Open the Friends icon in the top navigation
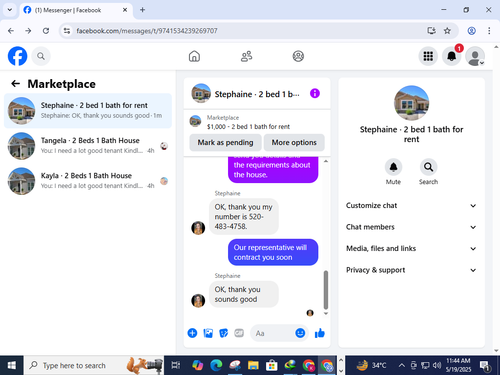This screenshot has height=375, width=500. (246, 56)
